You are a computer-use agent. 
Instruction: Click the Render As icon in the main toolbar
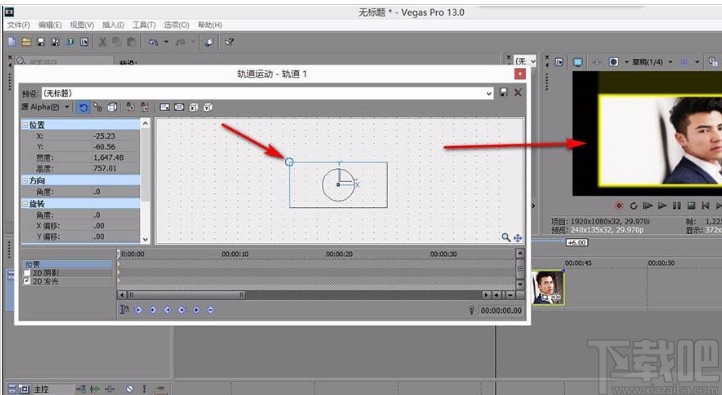click(70, 42)
